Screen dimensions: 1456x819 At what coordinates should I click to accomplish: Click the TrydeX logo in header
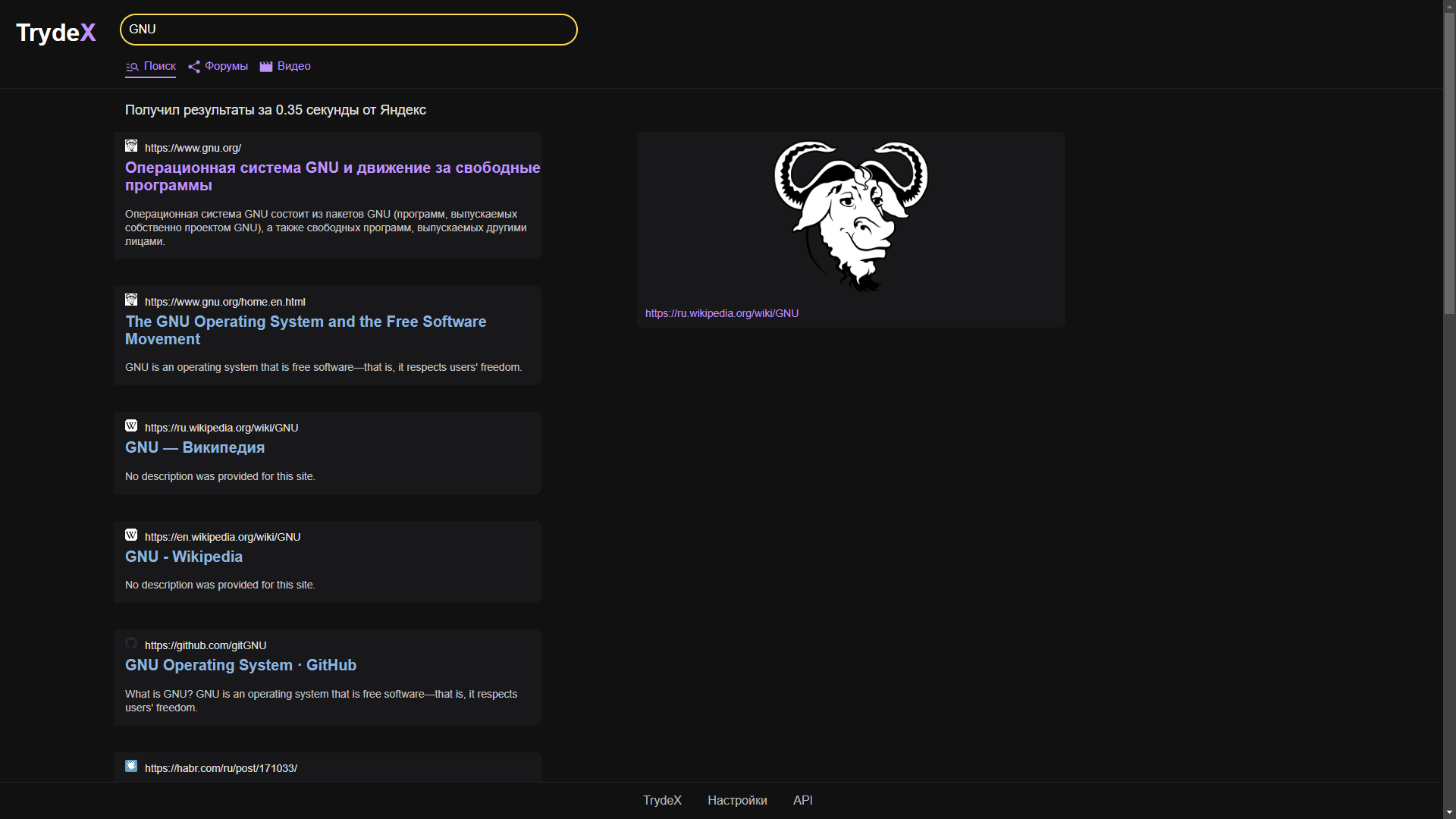coord(56,33)
